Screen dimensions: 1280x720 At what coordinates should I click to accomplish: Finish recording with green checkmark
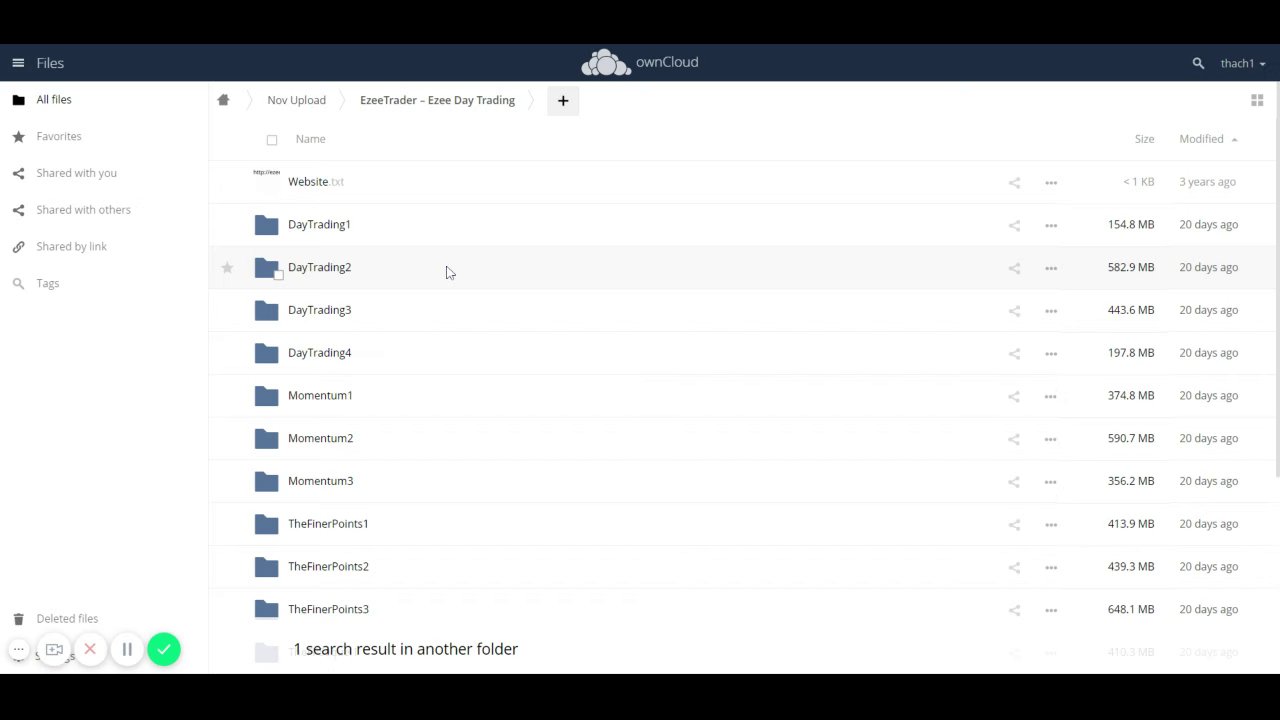(164, 650)
